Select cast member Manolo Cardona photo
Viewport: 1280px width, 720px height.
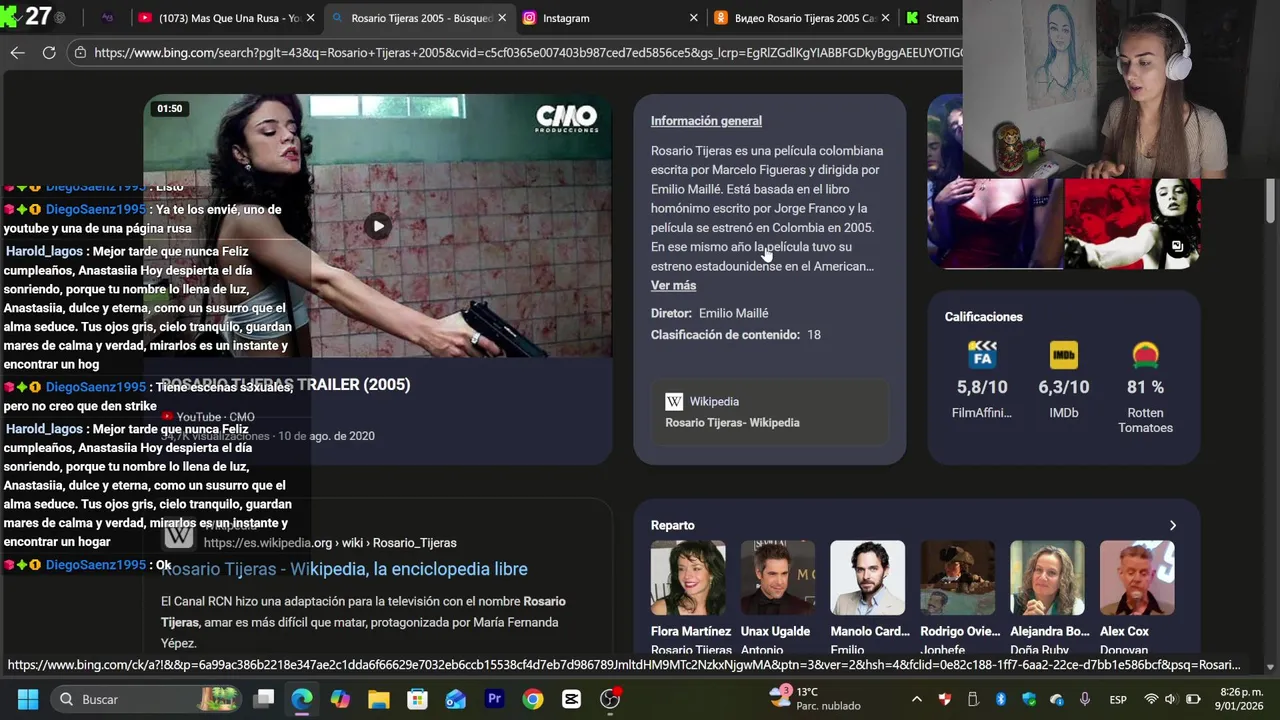tap(868, 578)
